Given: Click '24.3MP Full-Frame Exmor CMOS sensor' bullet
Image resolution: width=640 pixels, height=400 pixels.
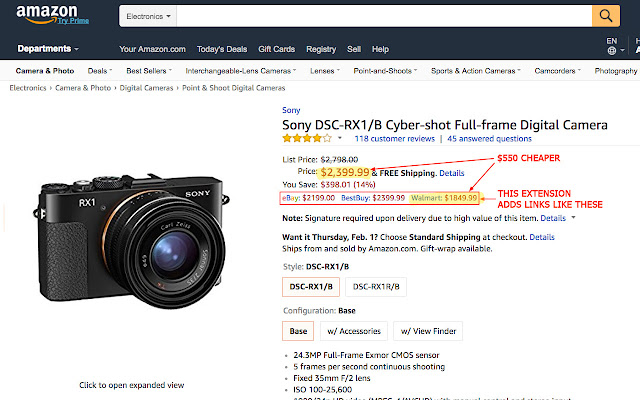Looking at the screenshot, I should tap(366, 355).
